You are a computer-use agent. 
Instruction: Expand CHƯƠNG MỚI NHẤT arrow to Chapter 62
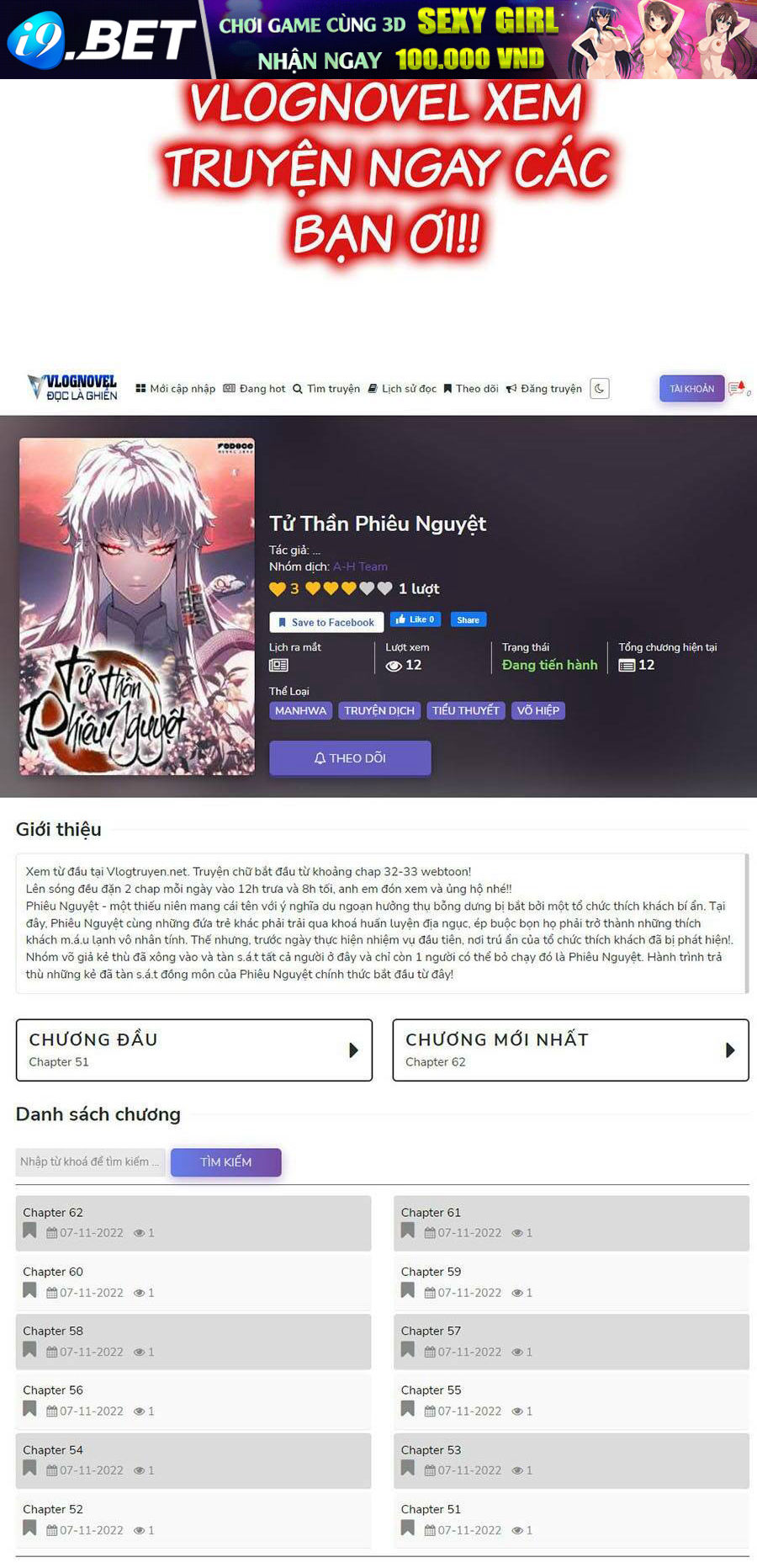(730, 1050)
